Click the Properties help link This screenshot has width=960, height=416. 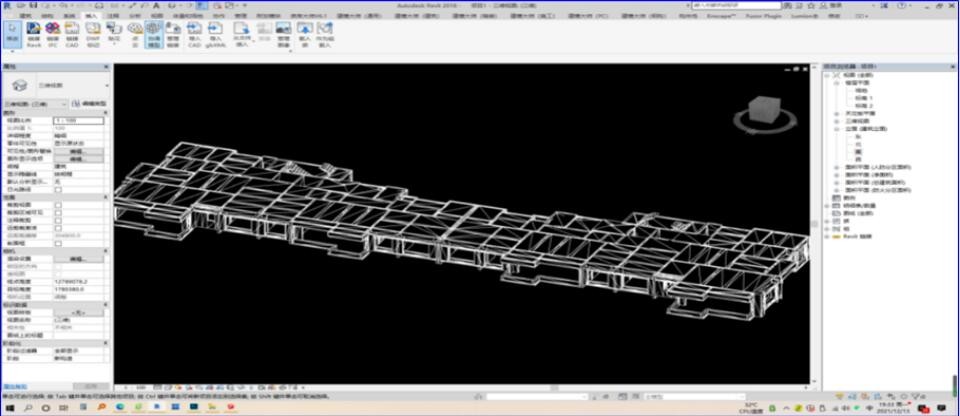tap(15, 385)
